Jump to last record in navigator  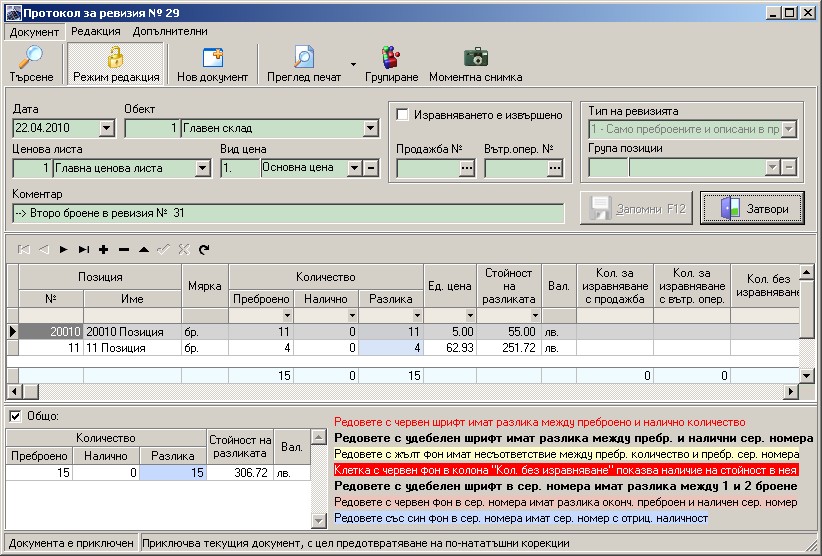point(83,249)
